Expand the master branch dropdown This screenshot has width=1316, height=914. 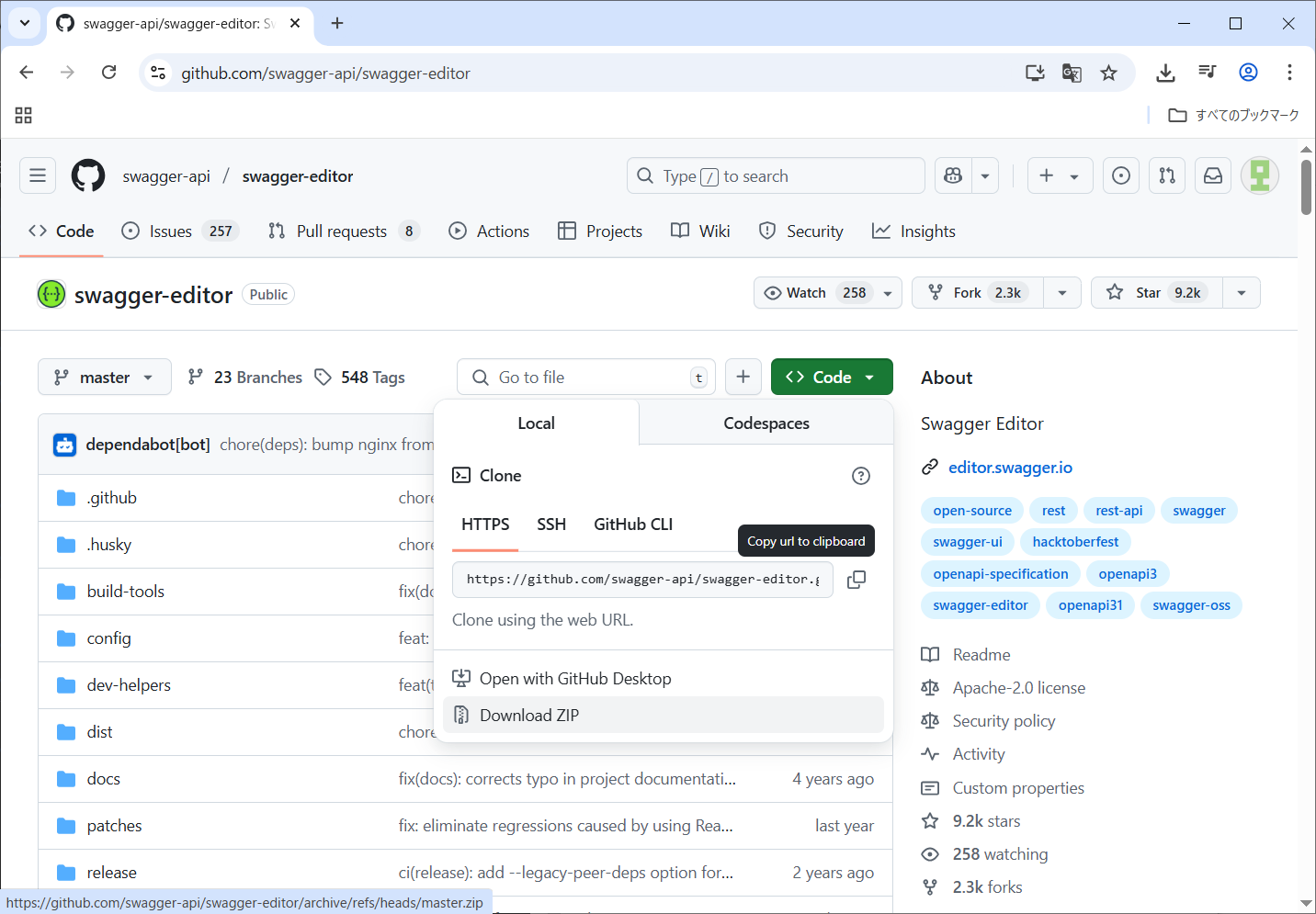tap(104, 377)
